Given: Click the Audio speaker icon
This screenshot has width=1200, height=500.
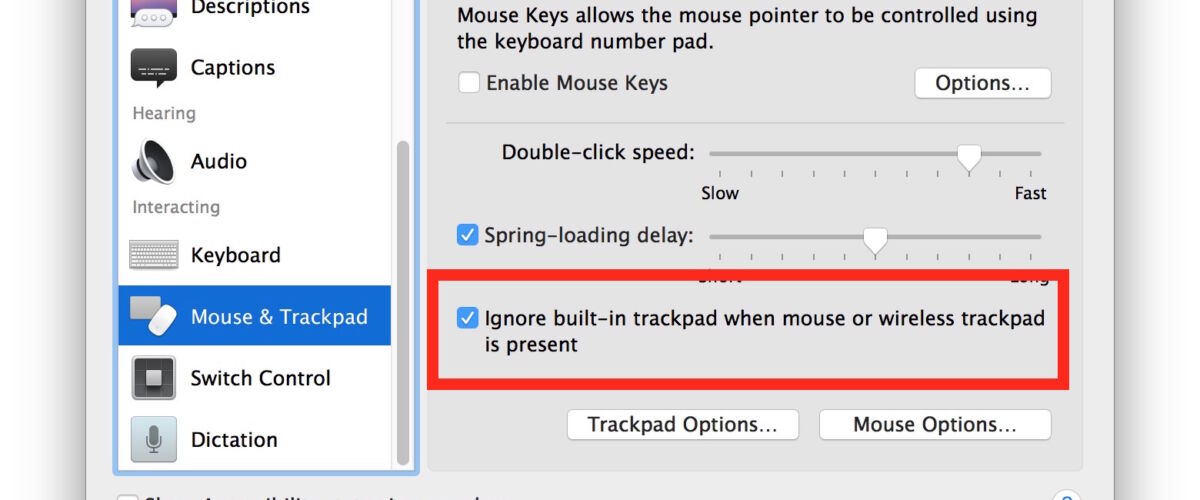Looking at the screenshot, I should (x=153, y=161).
